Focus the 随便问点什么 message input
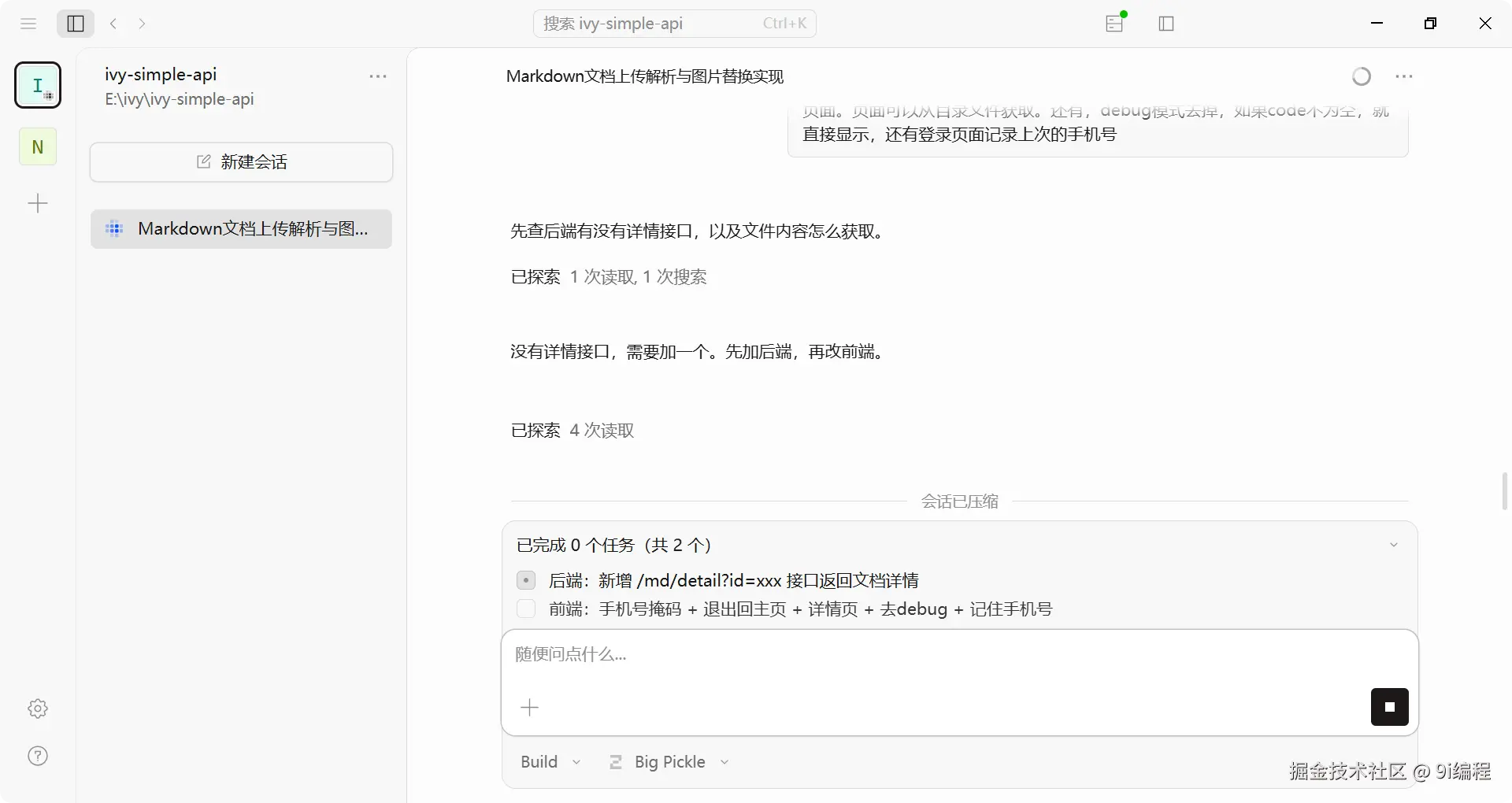1512x803 pixels. click(x=959, y=655)
